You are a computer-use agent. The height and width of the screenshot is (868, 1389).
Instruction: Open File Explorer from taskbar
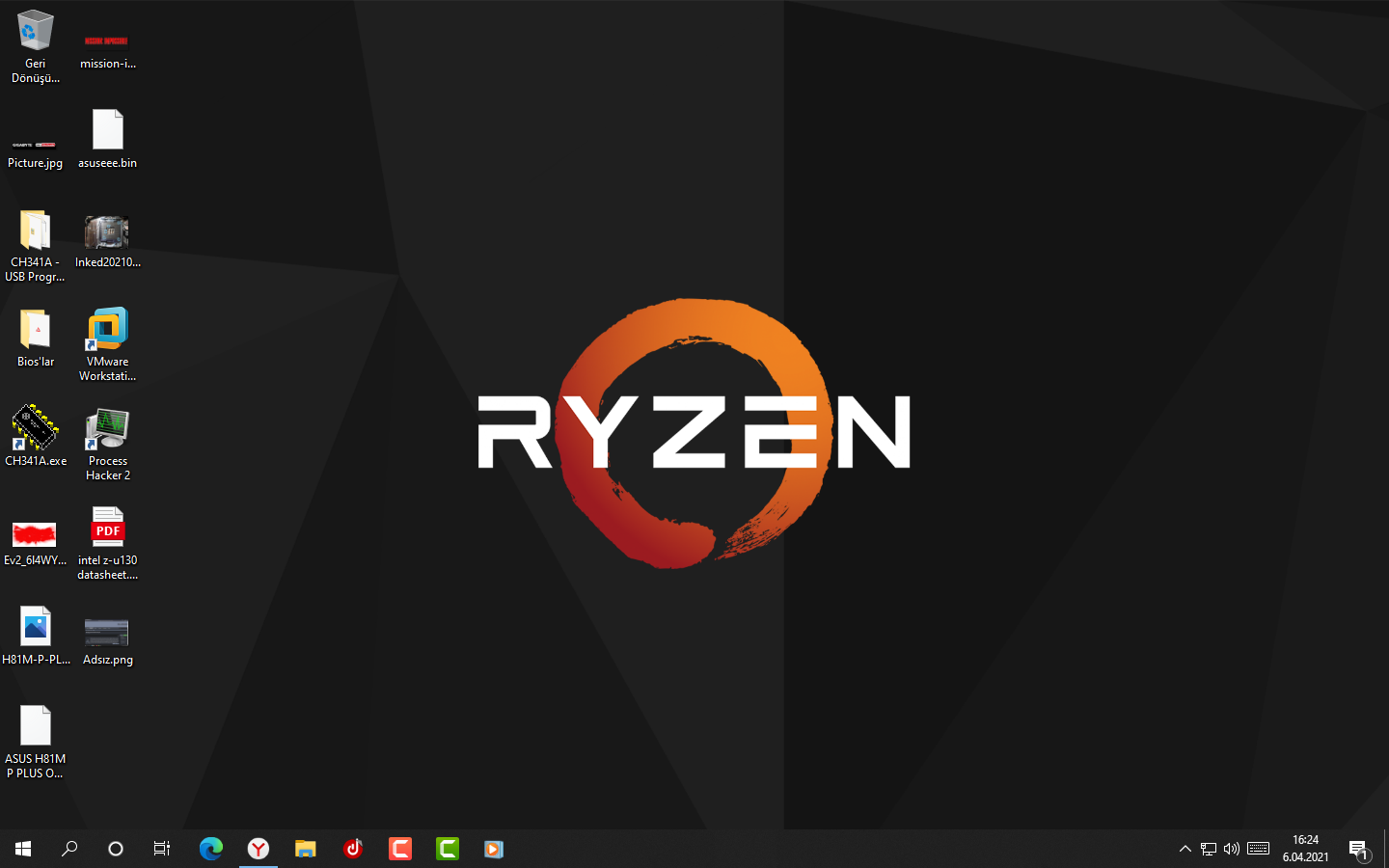306,849
